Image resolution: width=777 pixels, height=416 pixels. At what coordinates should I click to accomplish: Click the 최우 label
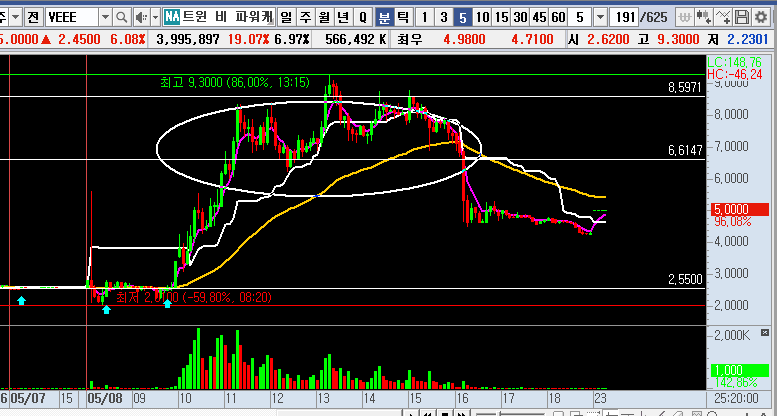[x=409, y=40]
